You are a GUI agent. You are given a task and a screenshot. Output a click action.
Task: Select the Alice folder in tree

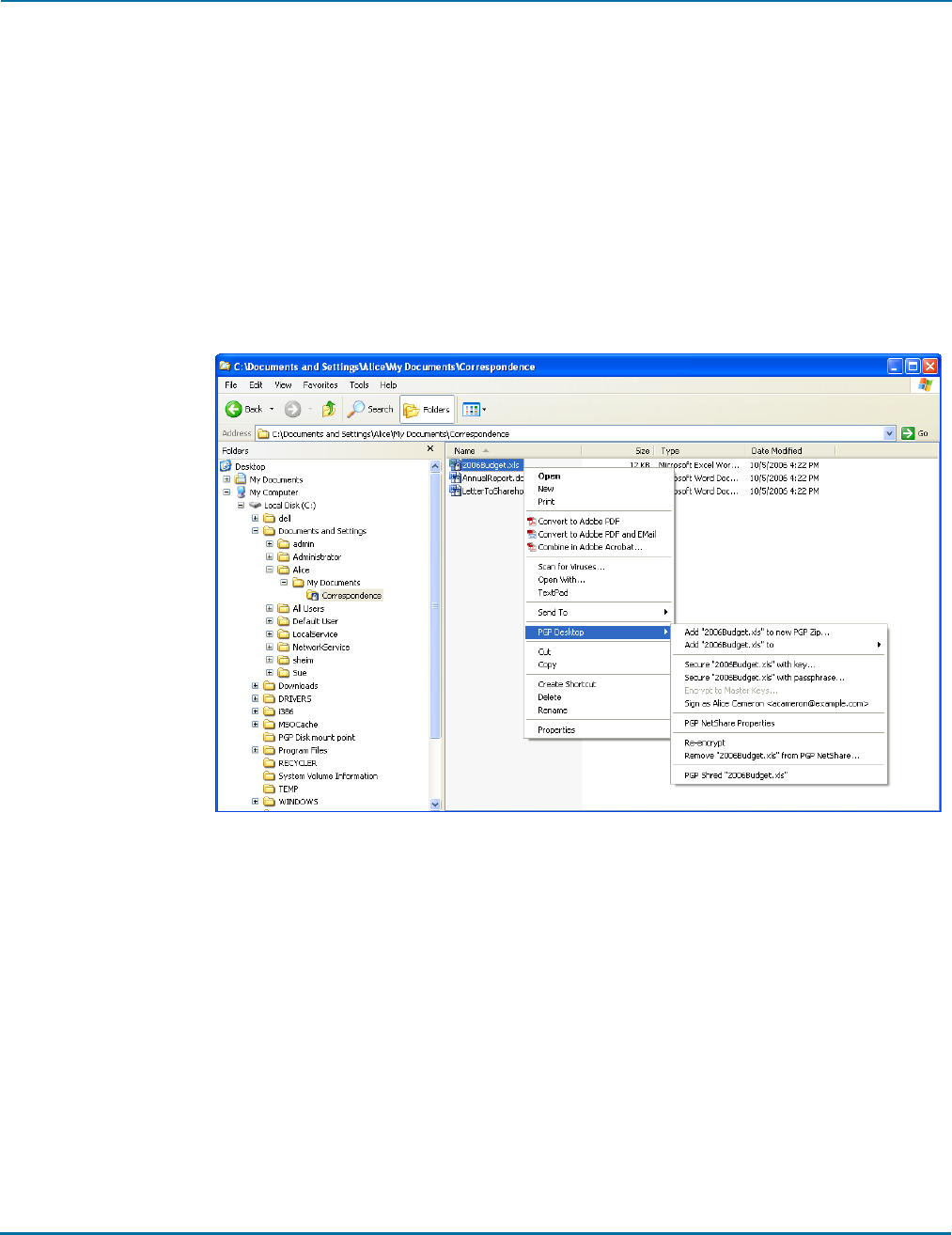coord(293,570)
